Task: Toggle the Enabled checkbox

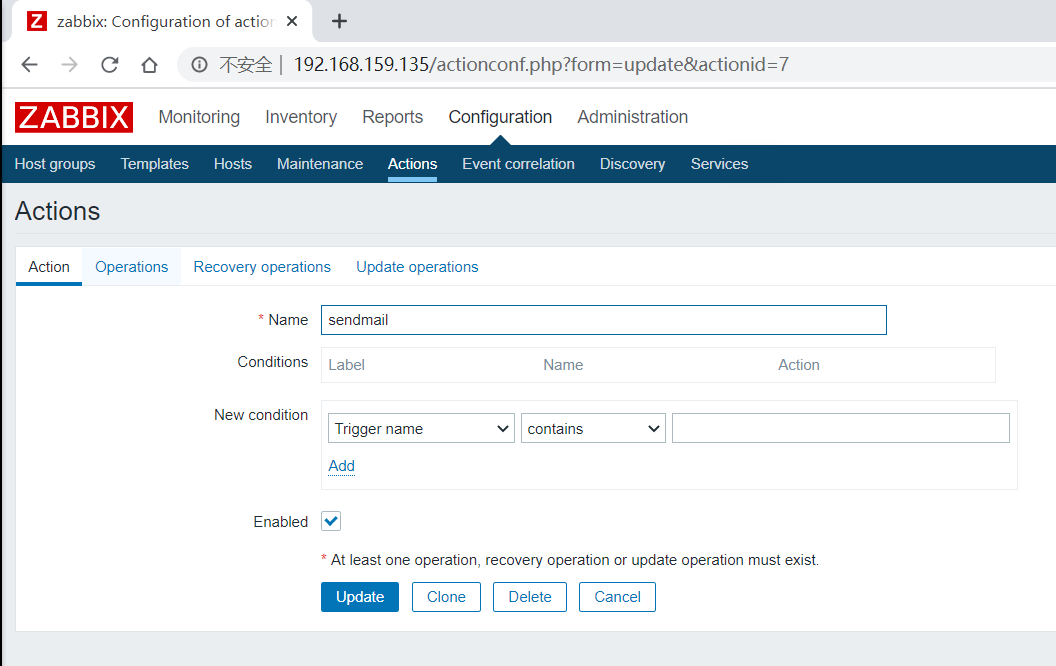Action: pyautogui.click(x=331, y=521)
